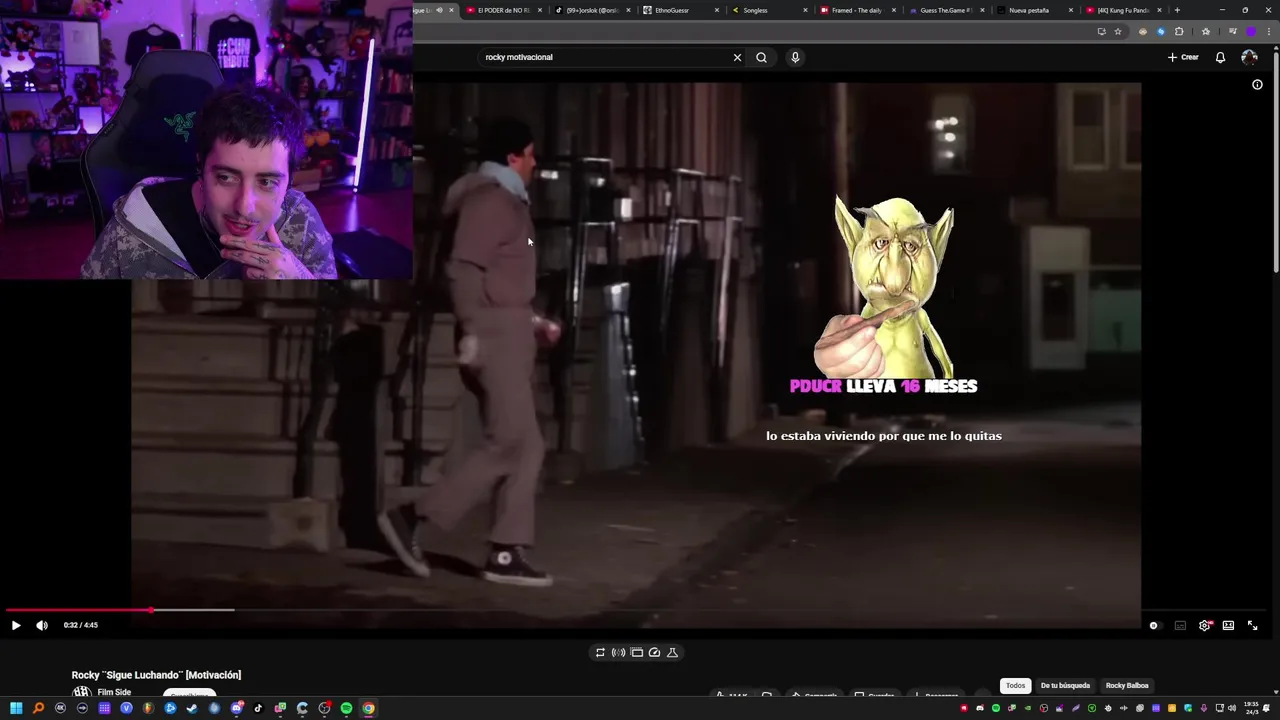Image resolution: width=1280 pixels, height=720 pixels.
Task: Toggle subtitles/captions button
Action: (1180, 626)
